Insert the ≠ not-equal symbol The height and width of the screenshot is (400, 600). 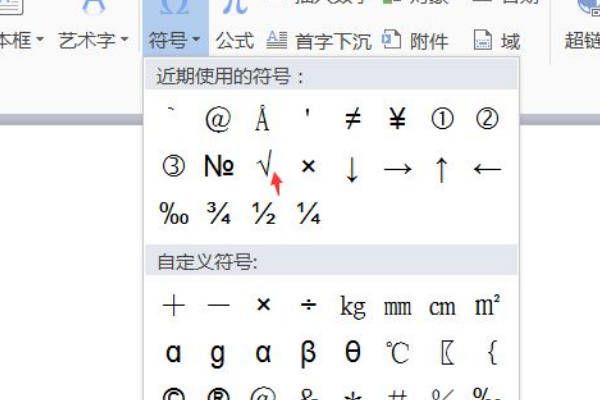tap(352, 118)
